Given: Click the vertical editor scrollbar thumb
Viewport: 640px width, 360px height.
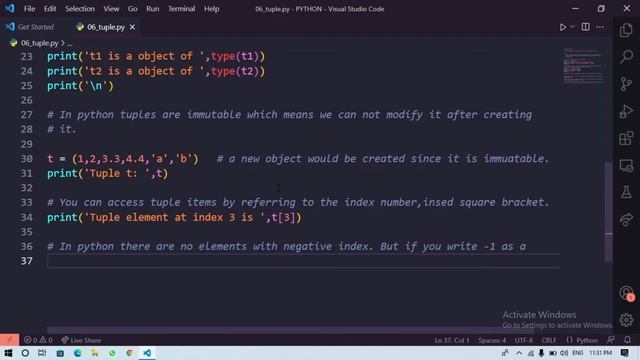Looking at the screenshot, I should pos(608,211).
